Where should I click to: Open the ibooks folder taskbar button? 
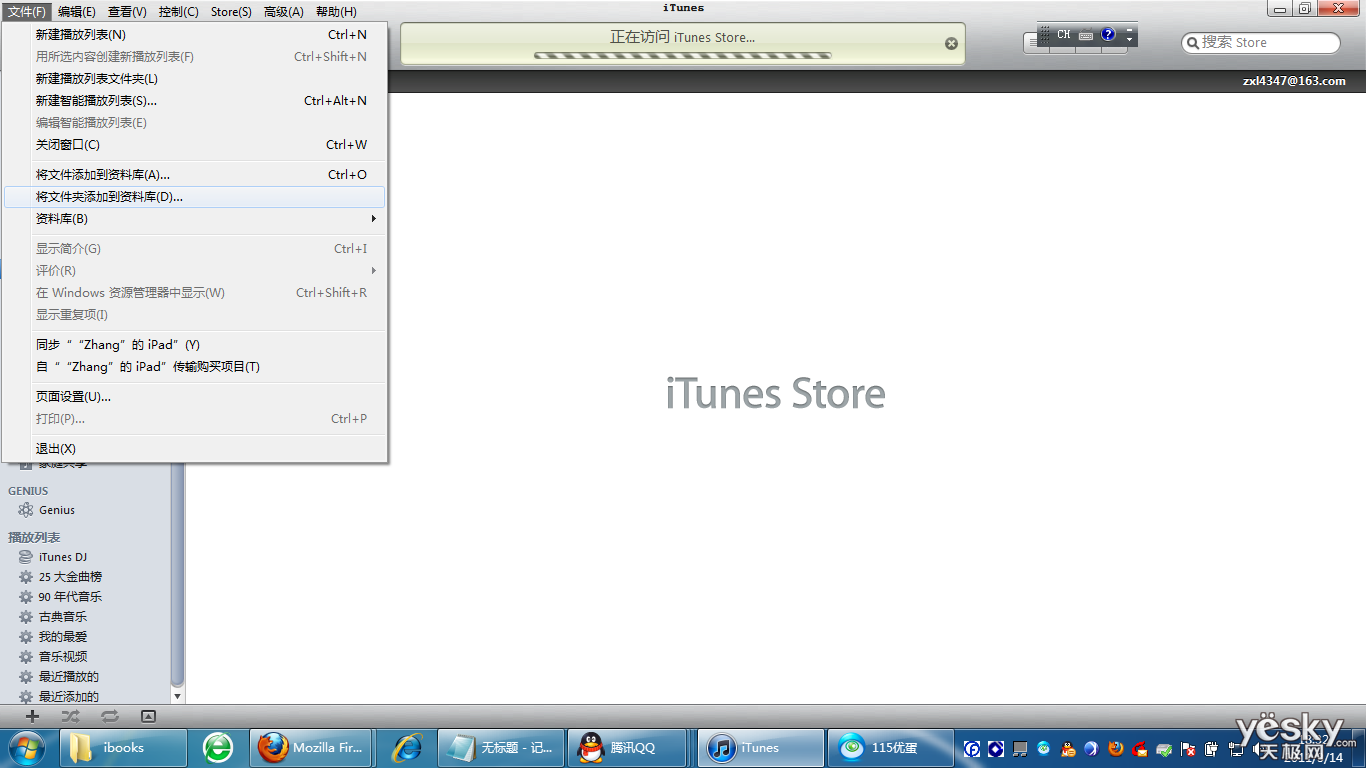(x=124, y=747)
